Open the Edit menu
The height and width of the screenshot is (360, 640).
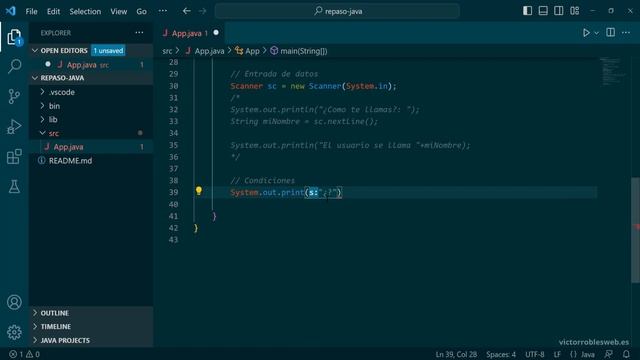(x=53, y=11)
